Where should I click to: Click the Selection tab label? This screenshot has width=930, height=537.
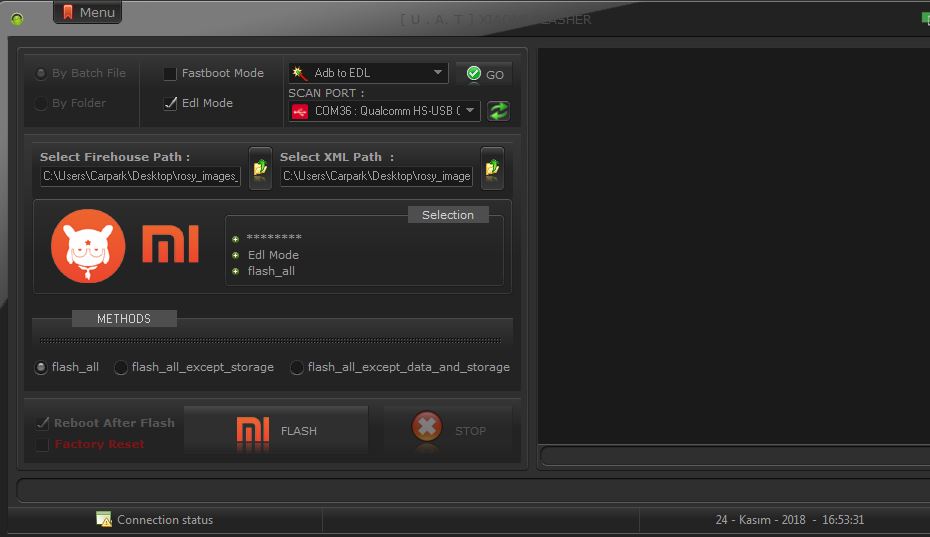tap(448, 215)
